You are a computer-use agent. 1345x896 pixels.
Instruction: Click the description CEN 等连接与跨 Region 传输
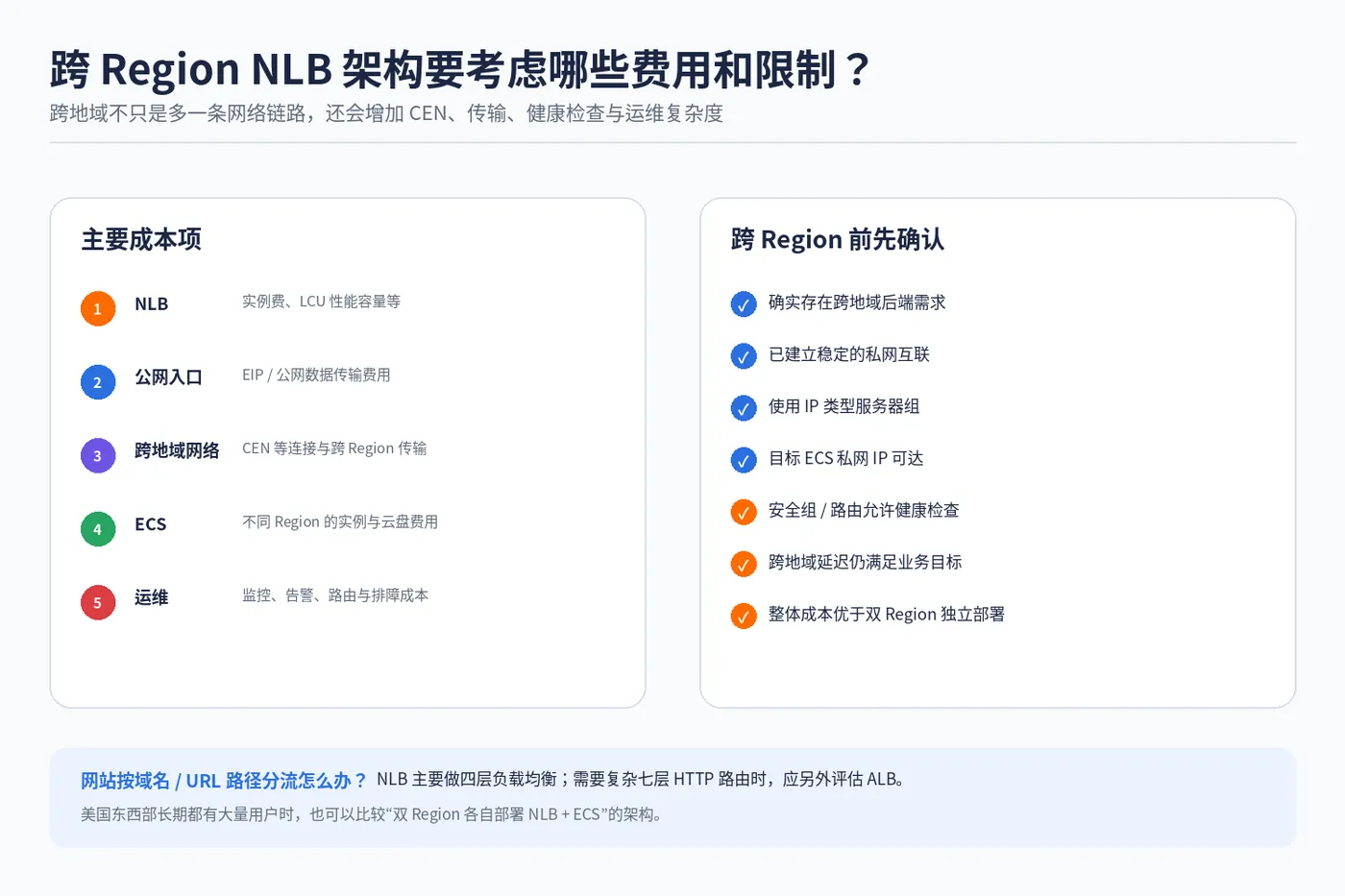tap(334, 448)
